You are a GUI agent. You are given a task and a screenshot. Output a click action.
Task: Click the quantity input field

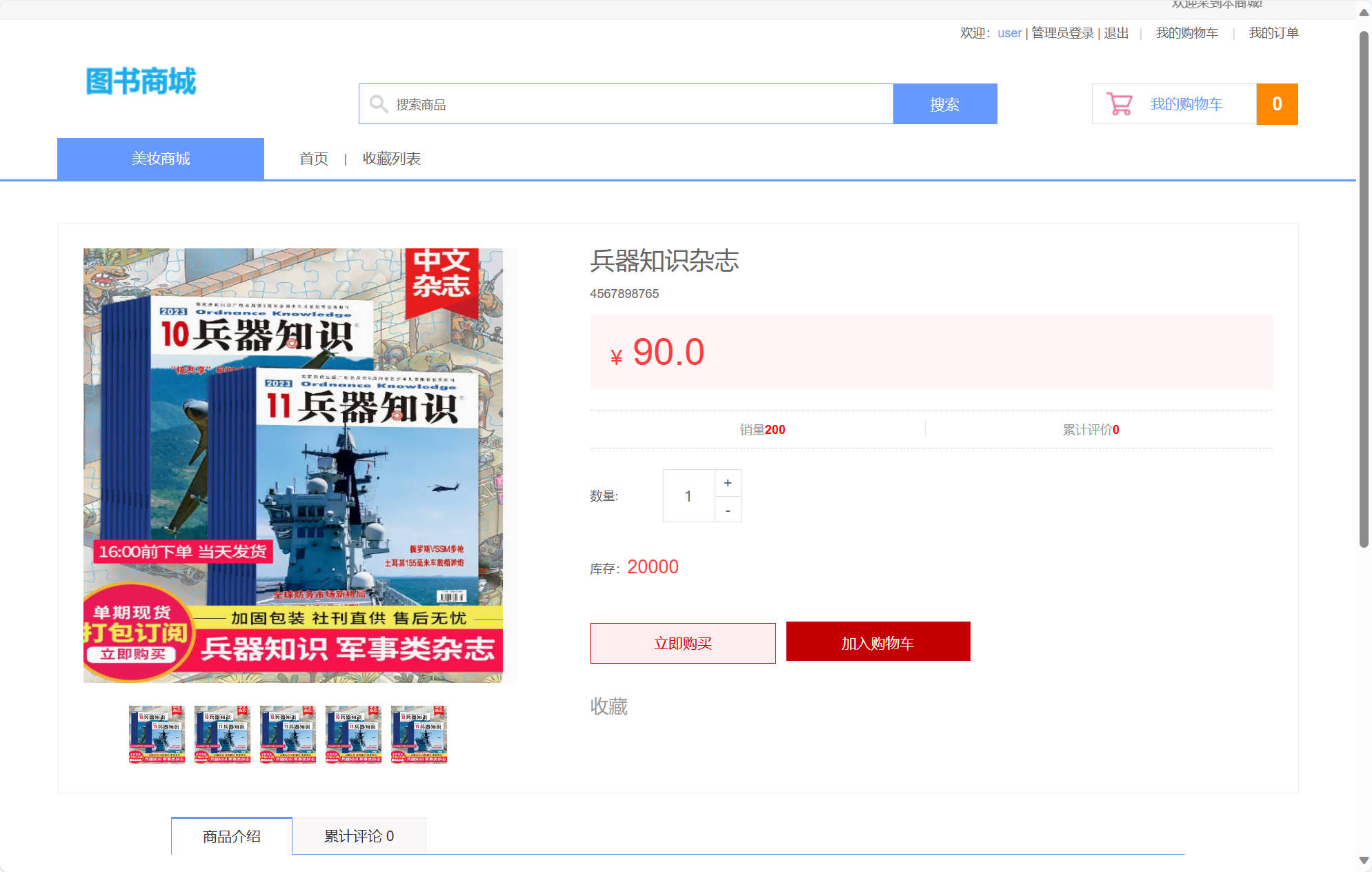click(688, 495)
